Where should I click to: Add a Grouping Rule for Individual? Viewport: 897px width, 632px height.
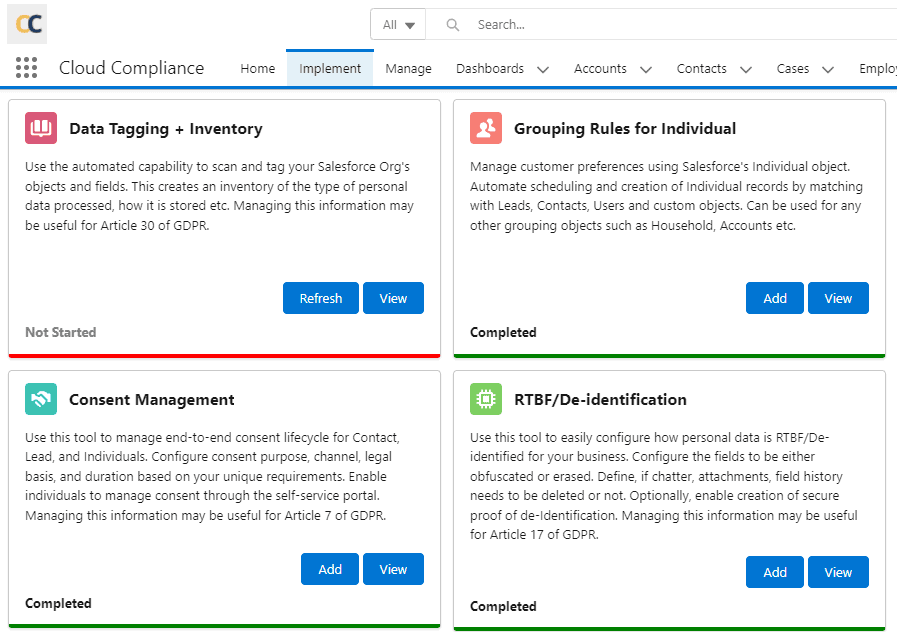(774, 298)
